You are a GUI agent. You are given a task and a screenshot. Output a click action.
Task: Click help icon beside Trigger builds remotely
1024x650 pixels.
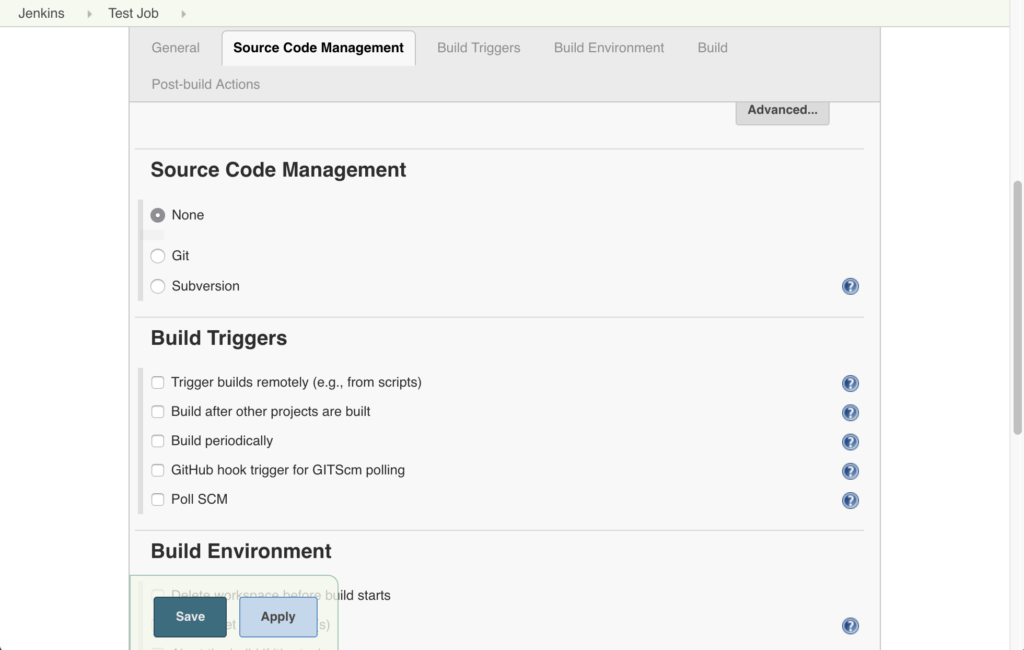coord(850,382)
